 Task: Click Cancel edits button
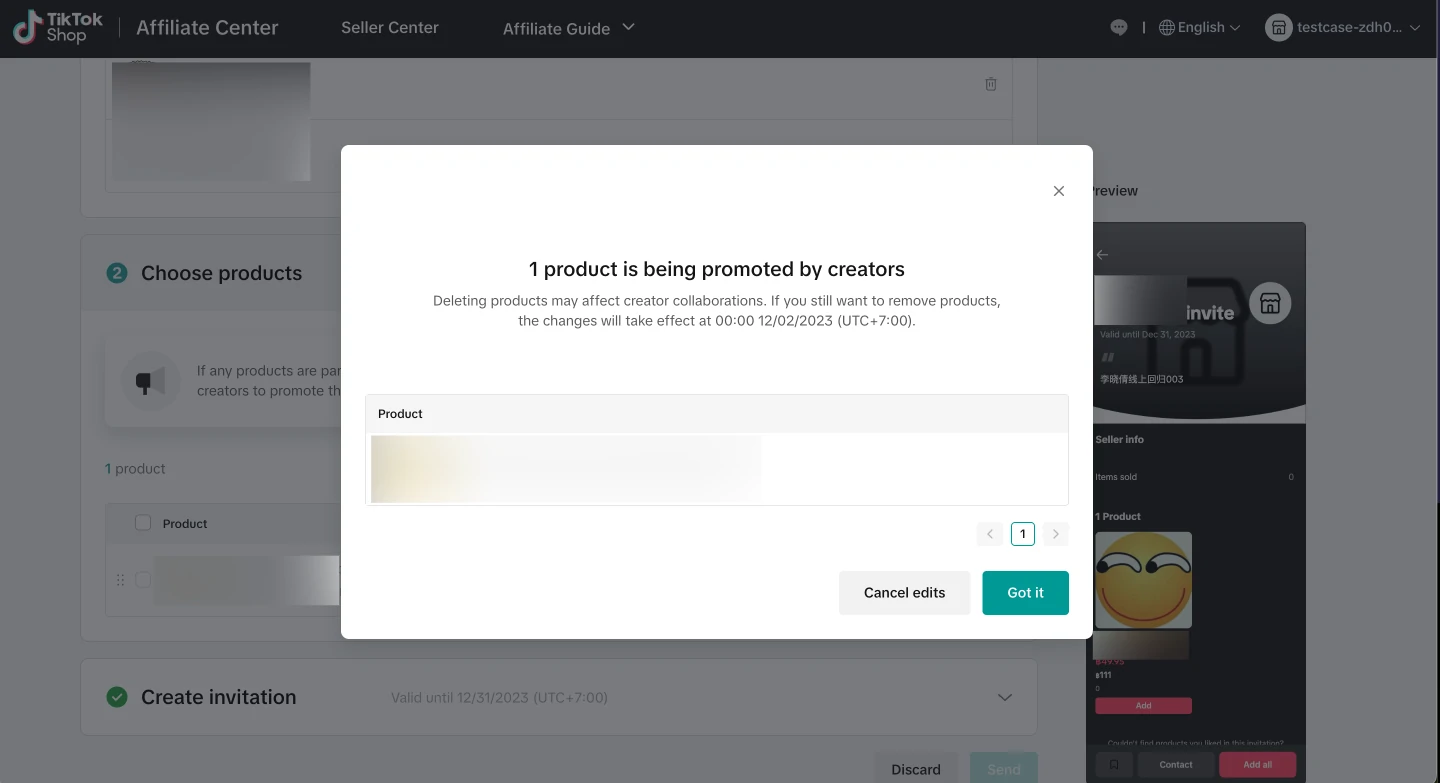tap(904, 593)
